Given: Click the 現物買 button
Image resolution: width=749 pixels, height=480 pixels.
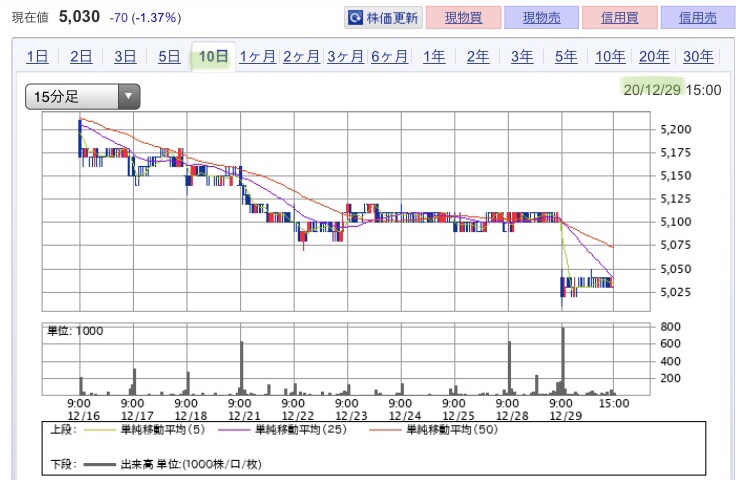Looking at the screenshot, I should tap(463, 18).
